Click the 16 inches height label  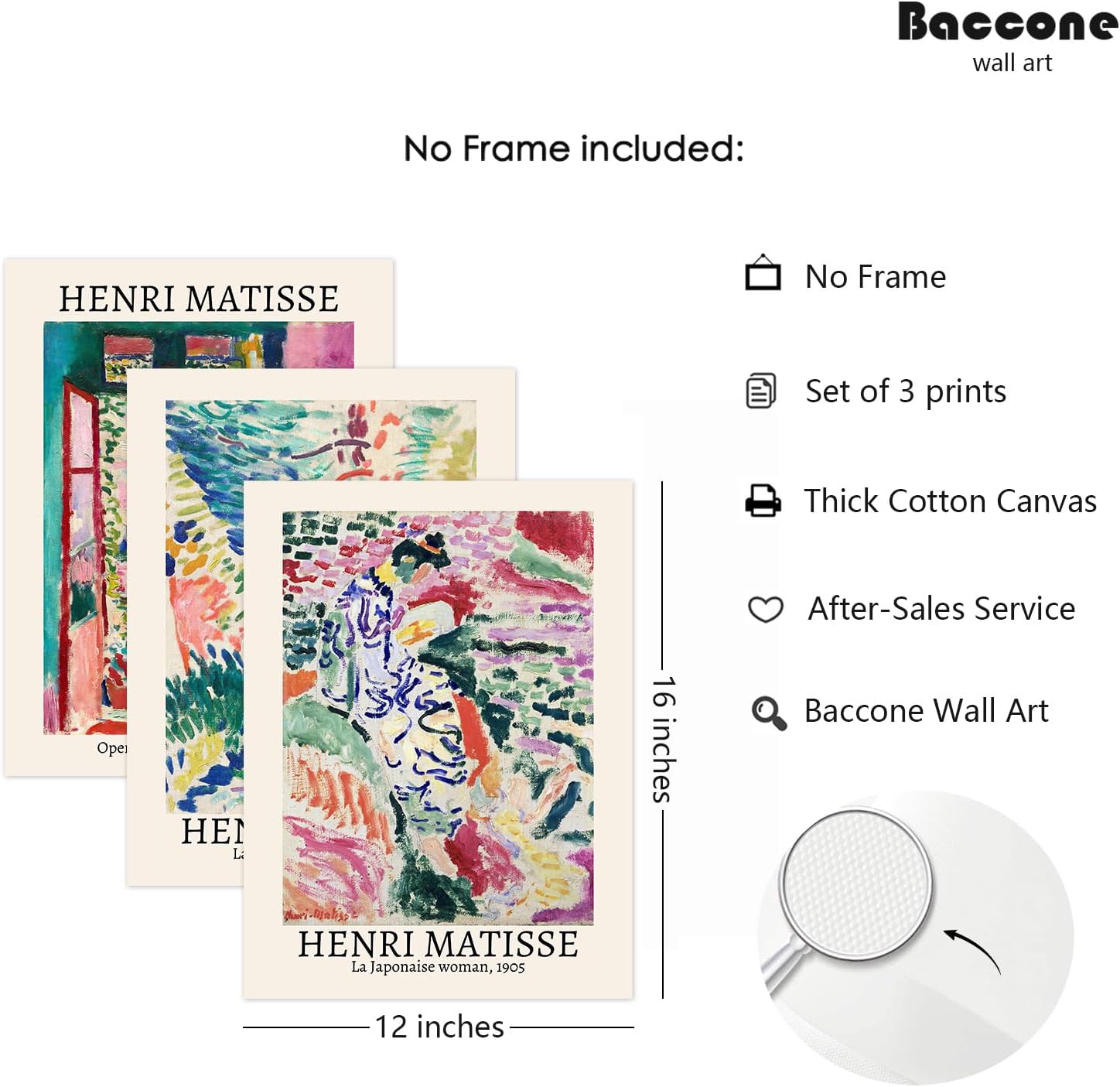click(x=664, y=739)
